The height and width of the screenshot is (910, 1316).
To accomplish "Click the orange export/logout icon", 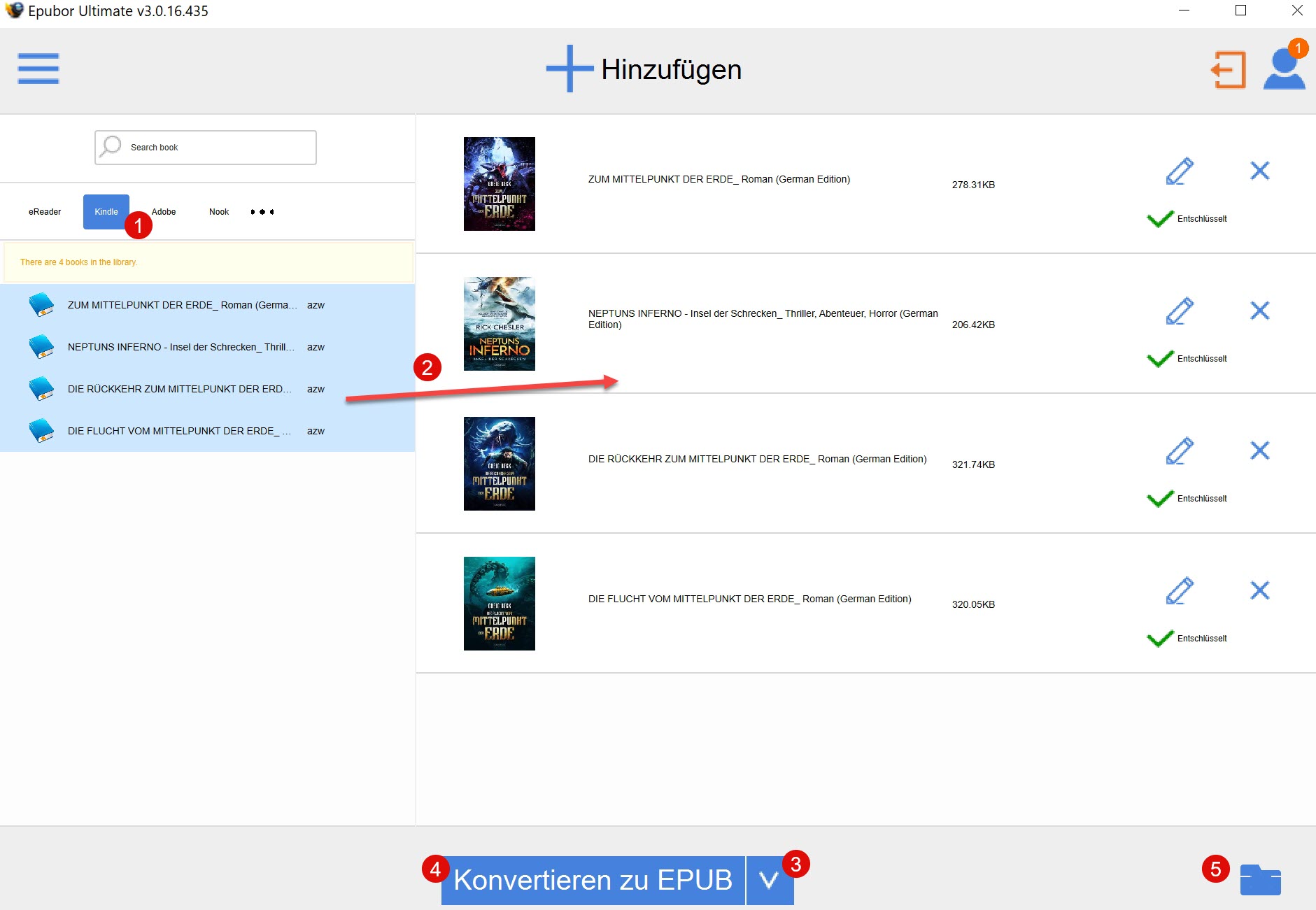I will [x=1229, y=69].
